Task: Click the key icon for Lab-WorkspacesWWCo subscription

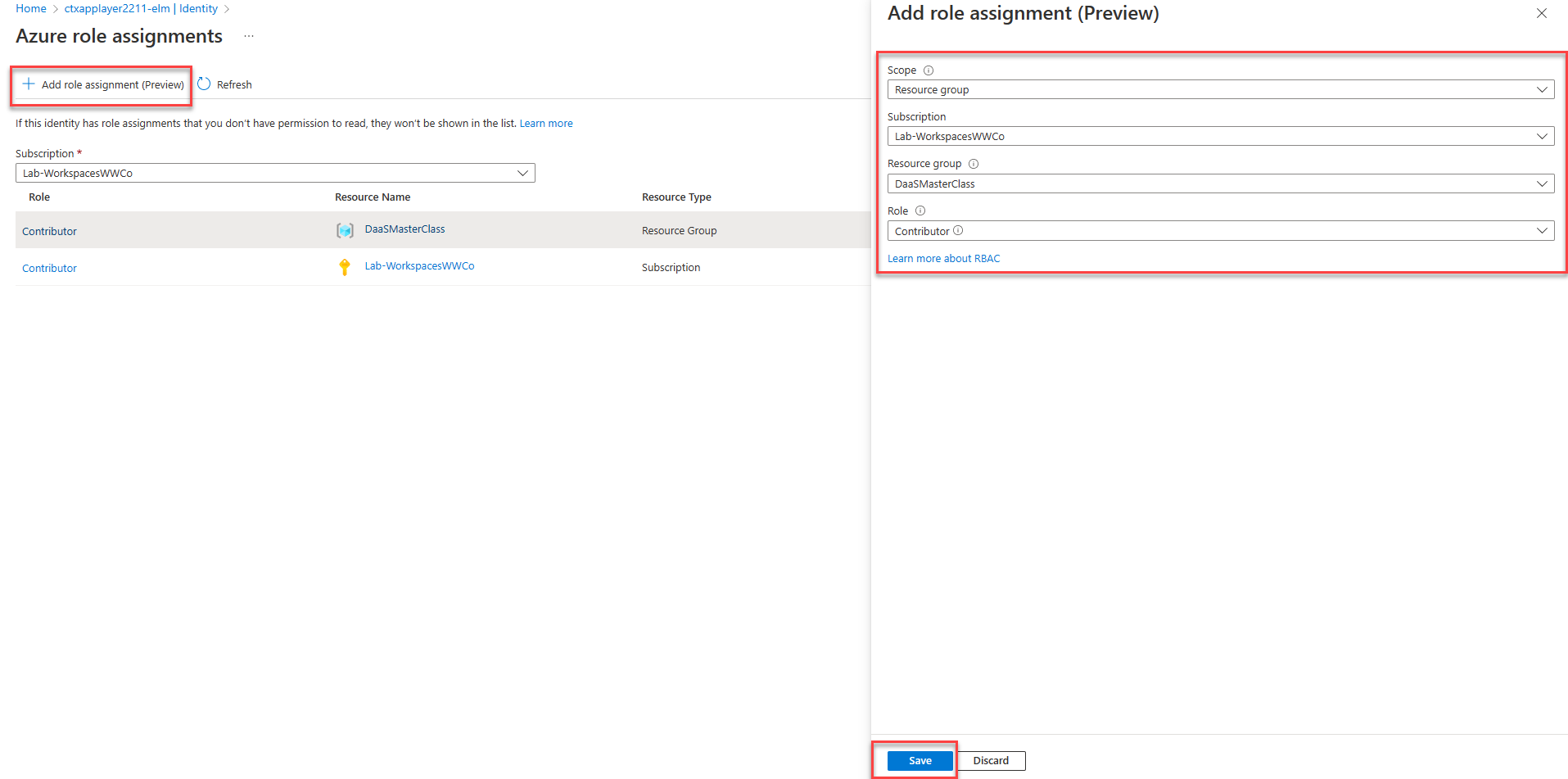Action: point(345,267)
